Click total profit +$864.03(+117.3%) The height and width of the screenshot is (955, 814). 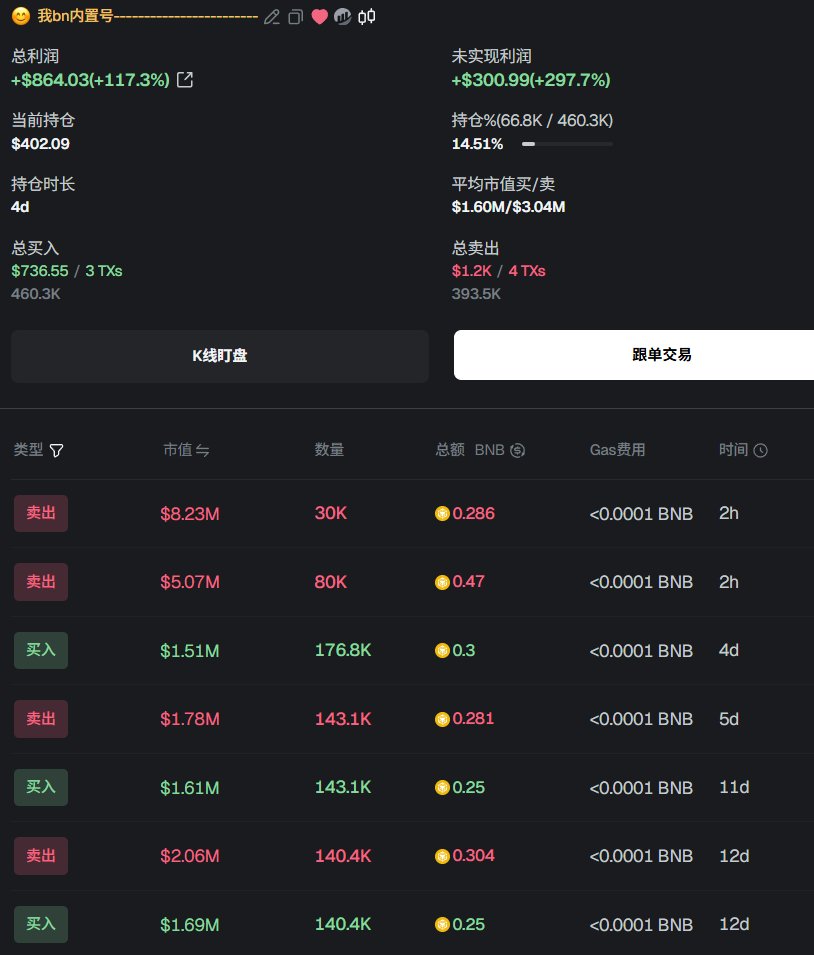pyautogui.click(x=90, y=80)
